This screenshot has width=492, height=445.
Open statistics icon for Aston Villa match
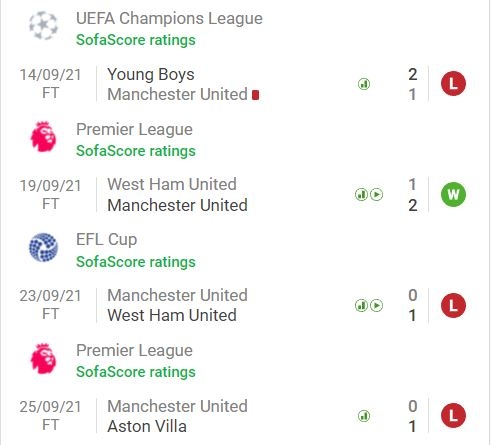tap(364, 416)
